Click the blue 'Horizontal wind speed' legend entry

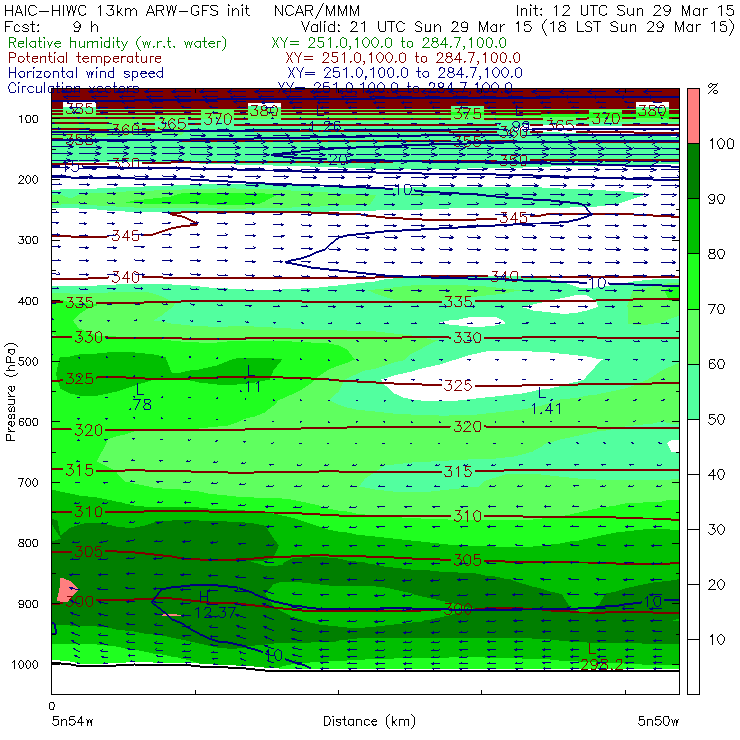(86, 73)
